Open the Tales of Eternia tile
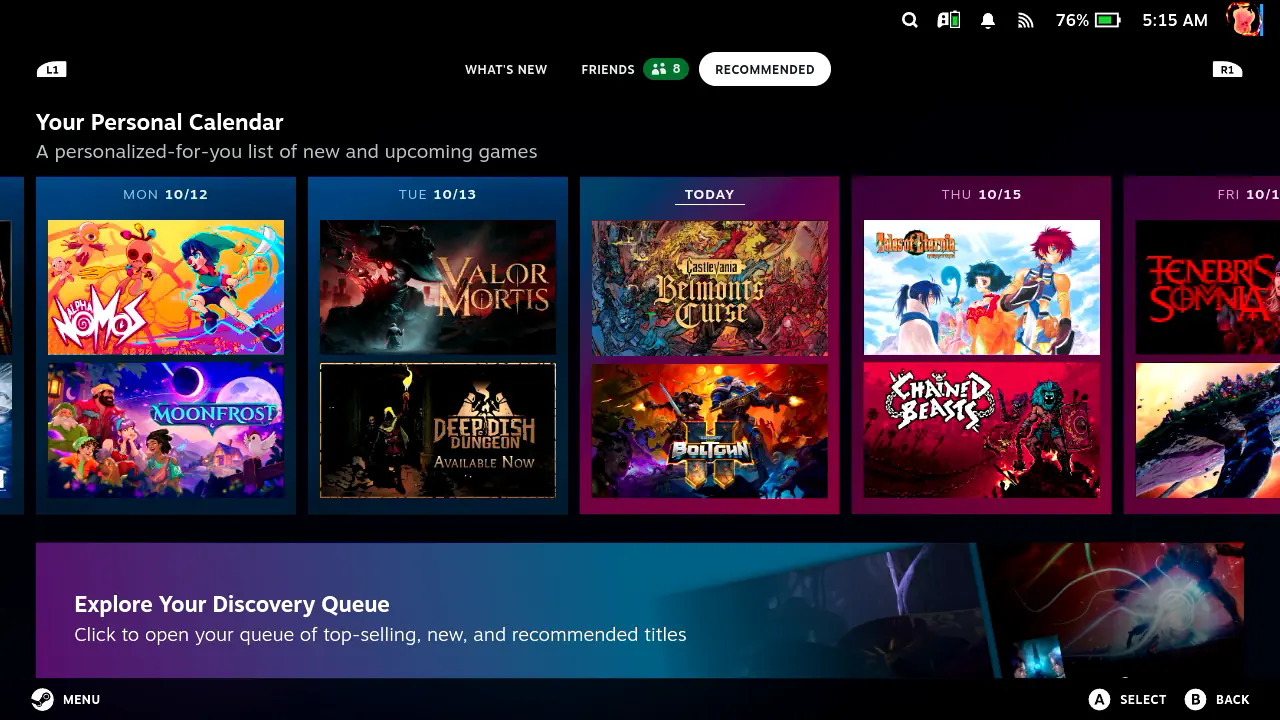This screenshot has height=720, width=1280. [x=982, y=288]
